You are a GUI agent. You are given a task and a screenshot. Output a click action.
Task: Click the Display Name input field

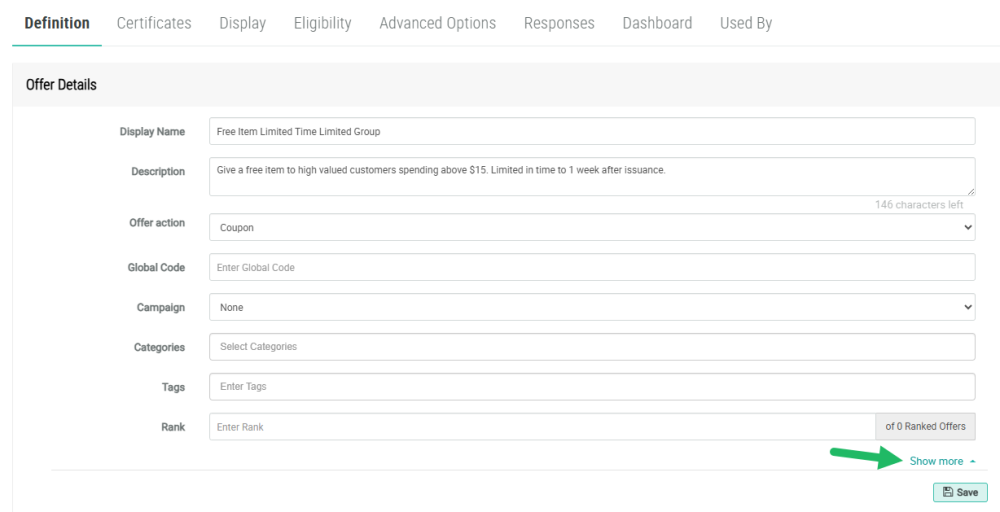(591, 131)
